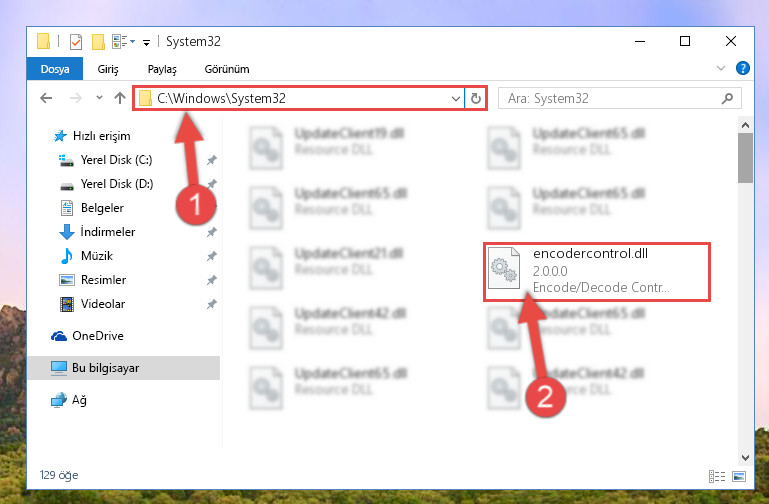Screen dimensions: 769x504
Task: Expand the address bar history dropdown
Action: (x=456, y=99)
